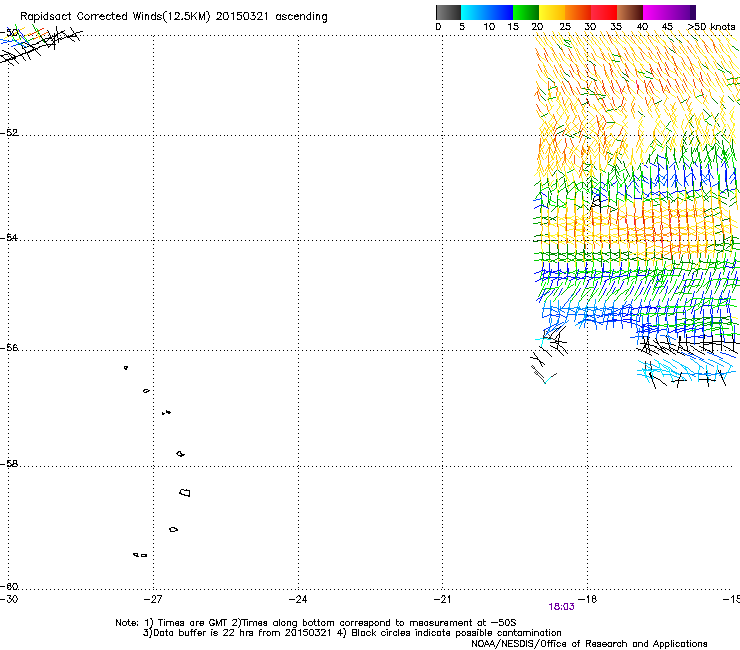Click the '40' legend scale label
The height and width of the screenshot is (650, 740).
[x=642, y=27]
